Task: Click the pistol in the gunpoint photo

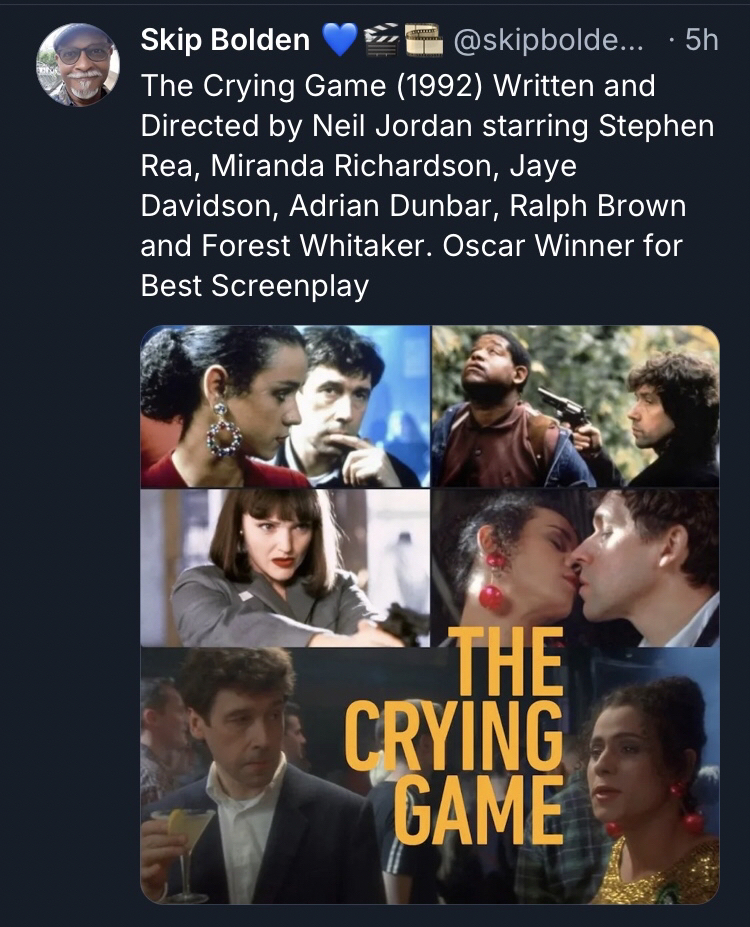Action: pyautogui.click(x=563, y=407)
